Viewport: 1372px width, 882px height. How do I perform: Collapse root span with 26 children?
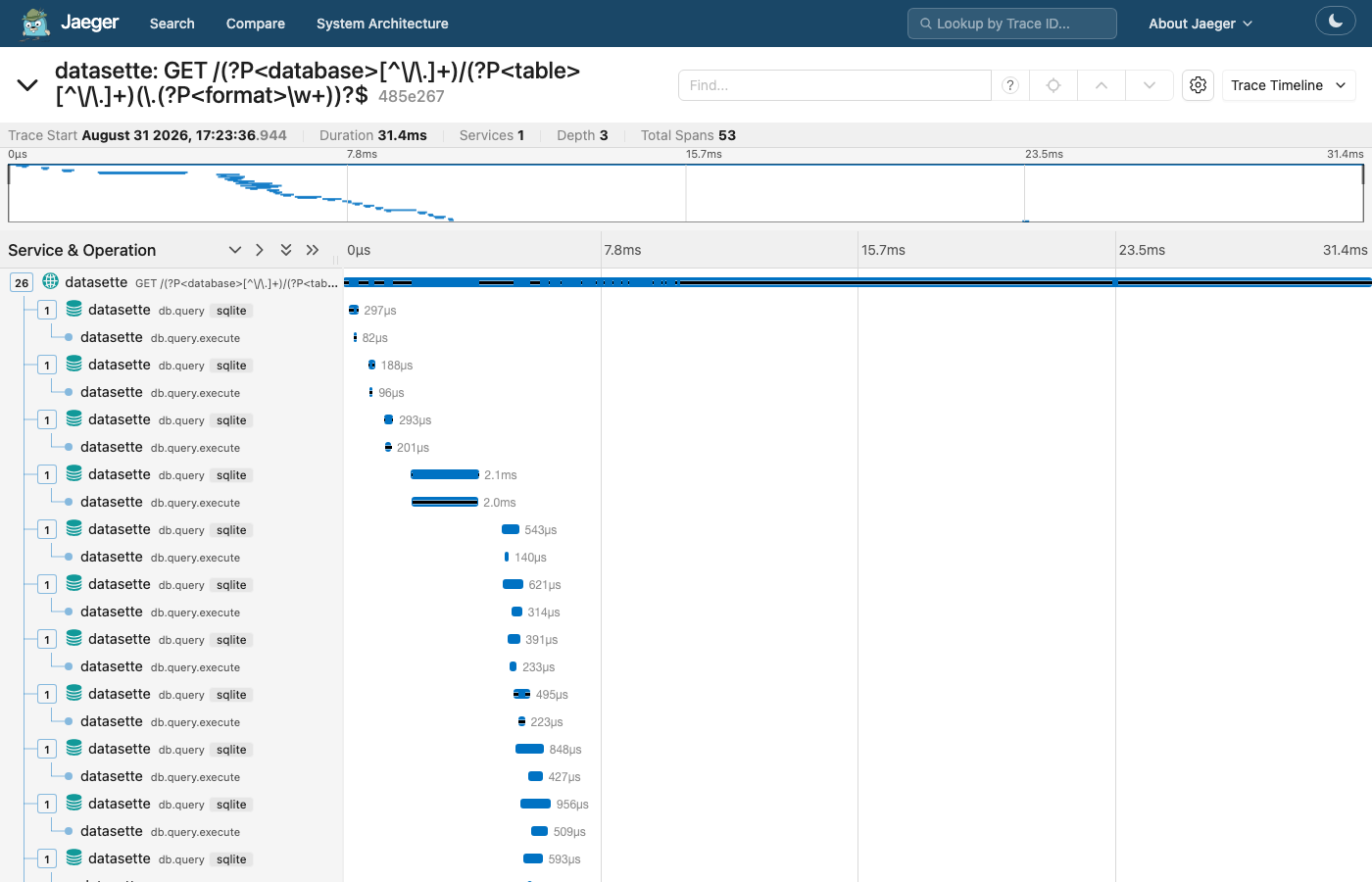coord(22,282)
